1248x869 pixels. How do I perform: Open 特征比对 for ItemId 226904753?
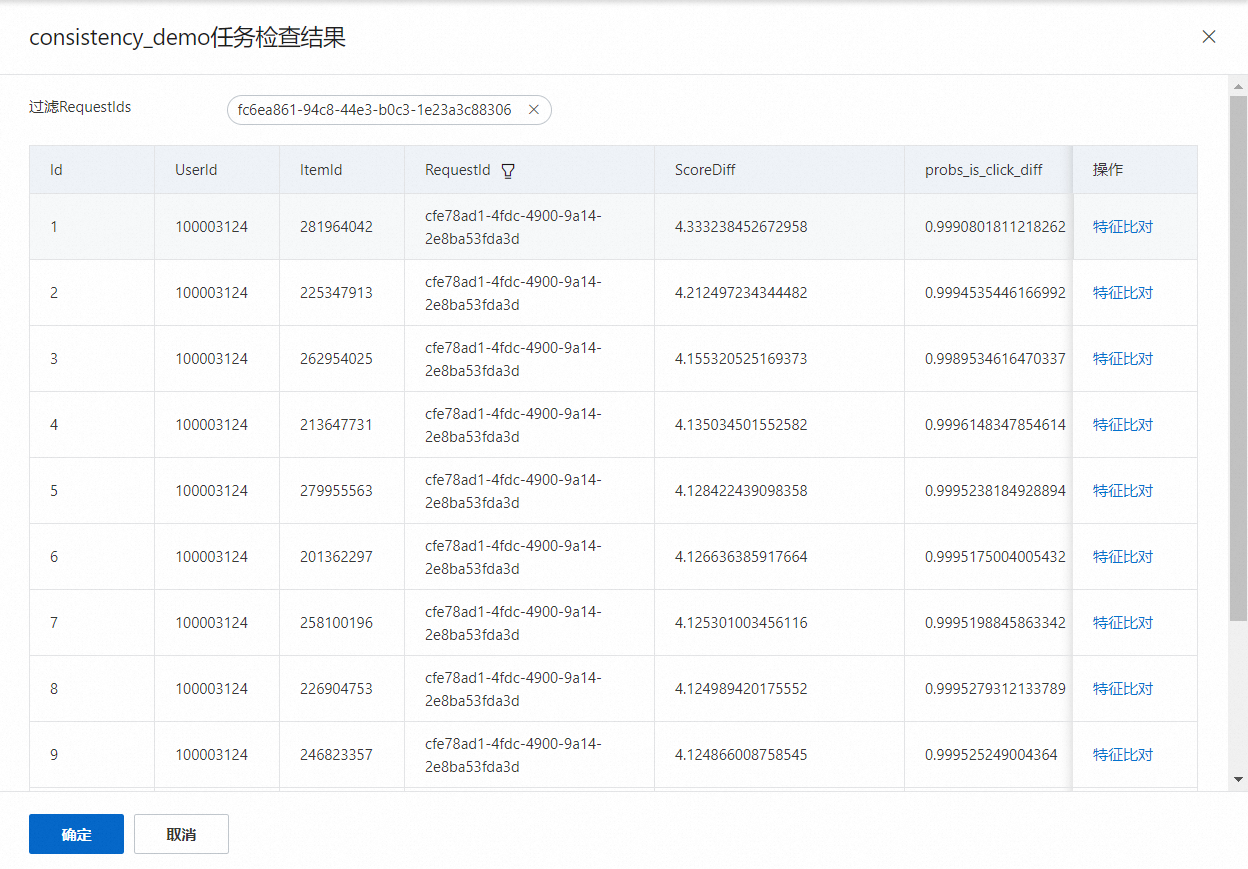[1123, 689]
